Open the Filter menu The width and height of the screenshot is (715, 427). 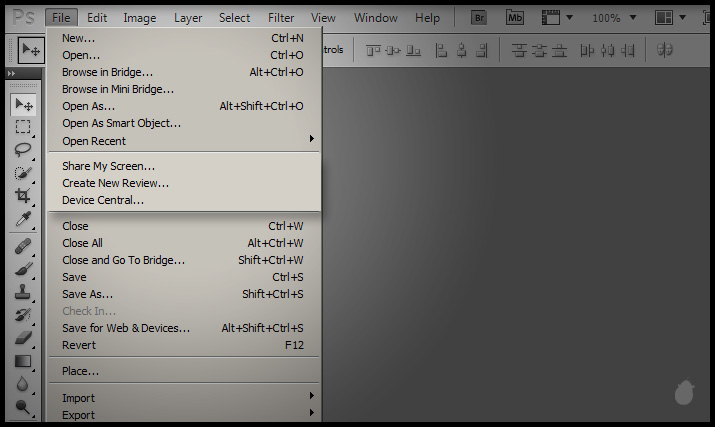pyautogui.click(x=281, y=18)
